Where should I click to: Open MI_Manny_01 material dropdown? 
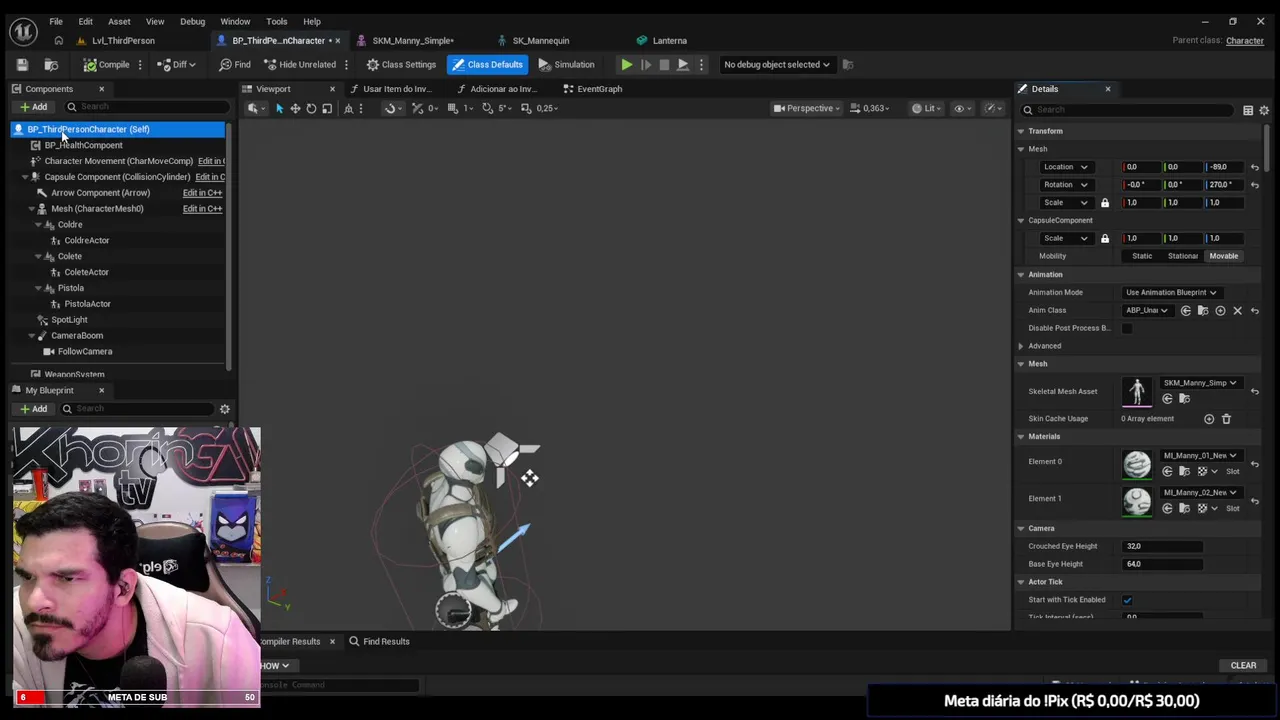1200,456
